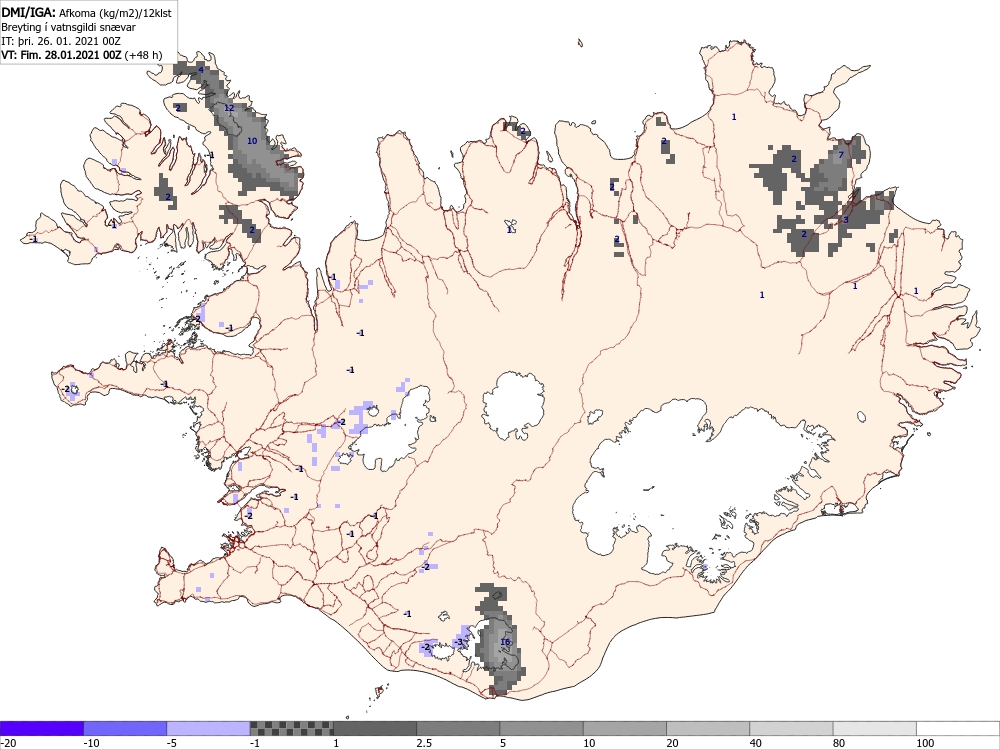Click the "-5" legend label
Viewport: 1000px width, 750px height.
(172, 743)
